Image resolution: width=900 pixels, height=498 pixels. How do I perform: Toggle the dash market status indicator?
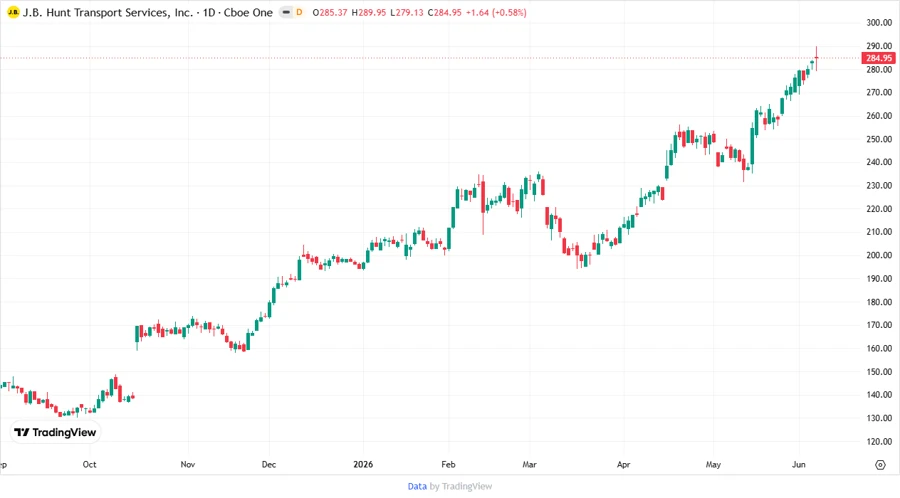[286, 12]
